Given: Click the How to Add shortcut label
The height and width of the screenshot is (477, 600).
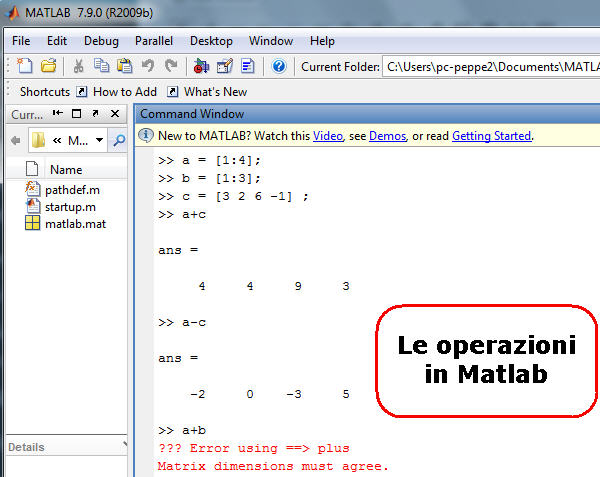Looking at the screenshot, I should click(x=125, y=92).
